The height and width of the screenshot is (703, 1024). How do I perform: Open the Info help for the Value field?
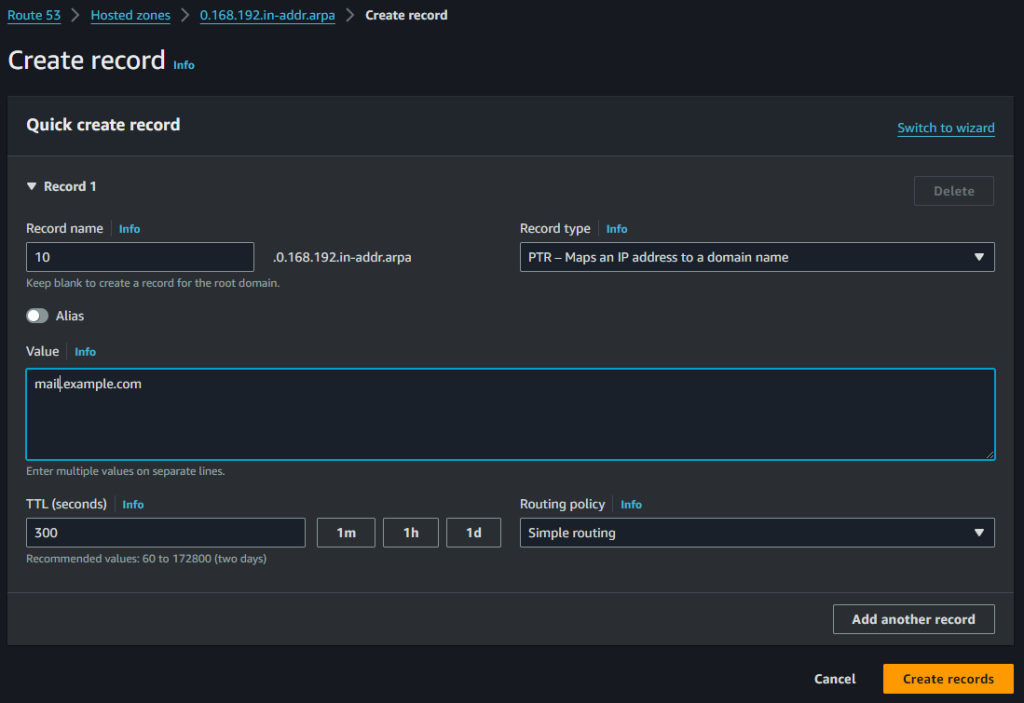[x=84, y=351]
